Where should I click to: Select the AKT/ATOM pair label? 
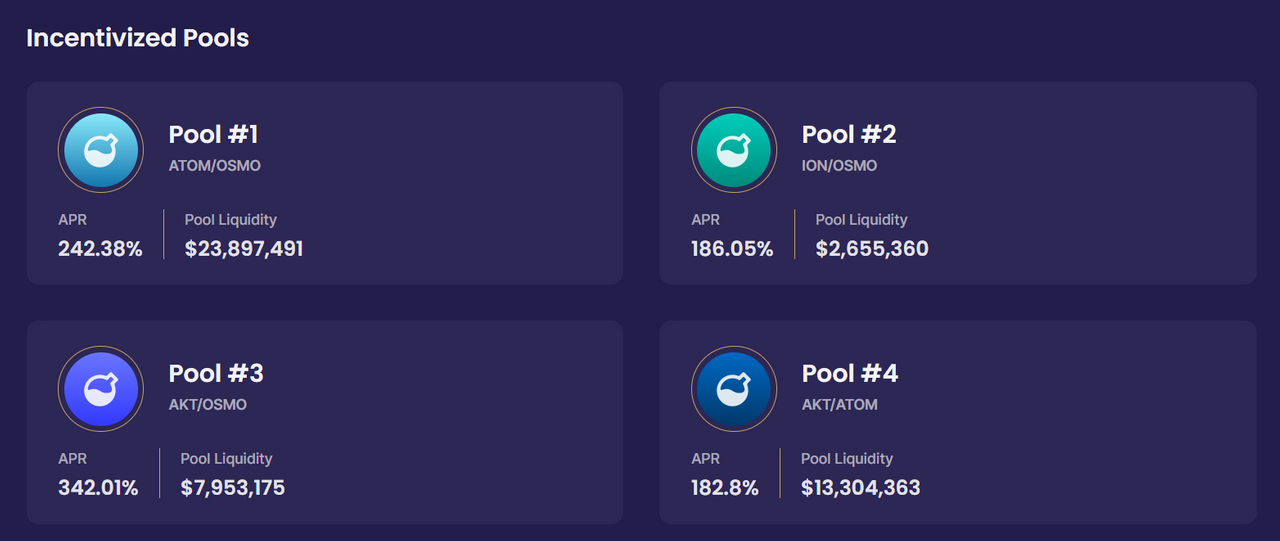tap(839, 404)
